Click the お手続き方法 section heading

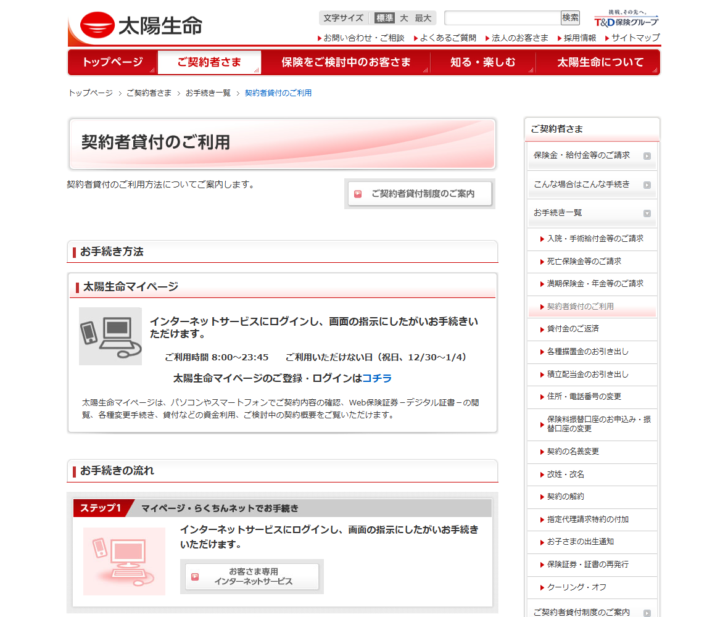point(112,252)
